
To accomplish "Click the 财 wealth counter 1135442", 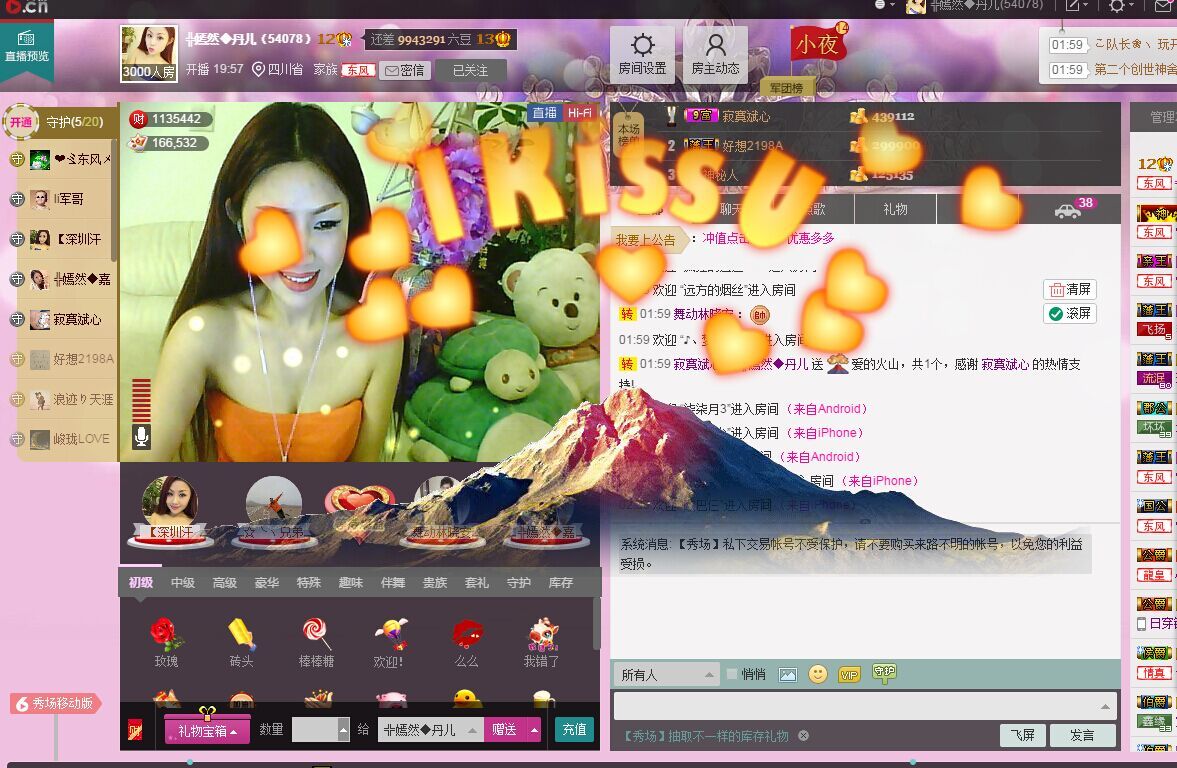I will tap(169, 119).
